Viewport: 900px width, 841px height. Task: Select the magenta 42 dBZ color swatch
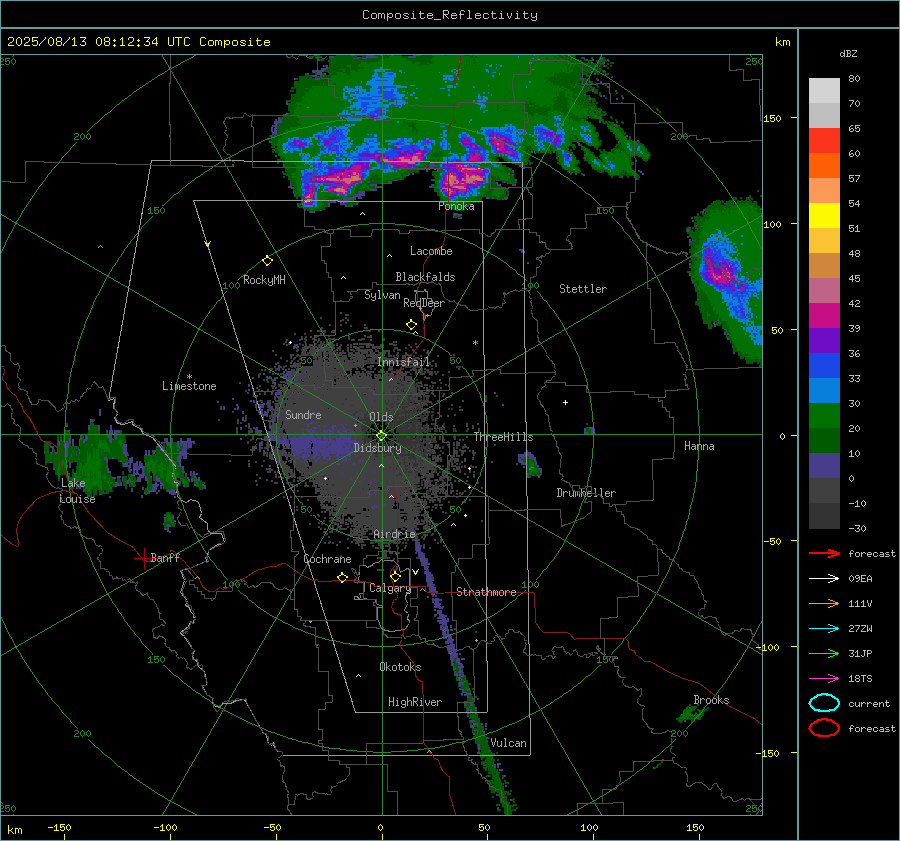[x=824, y=315]
